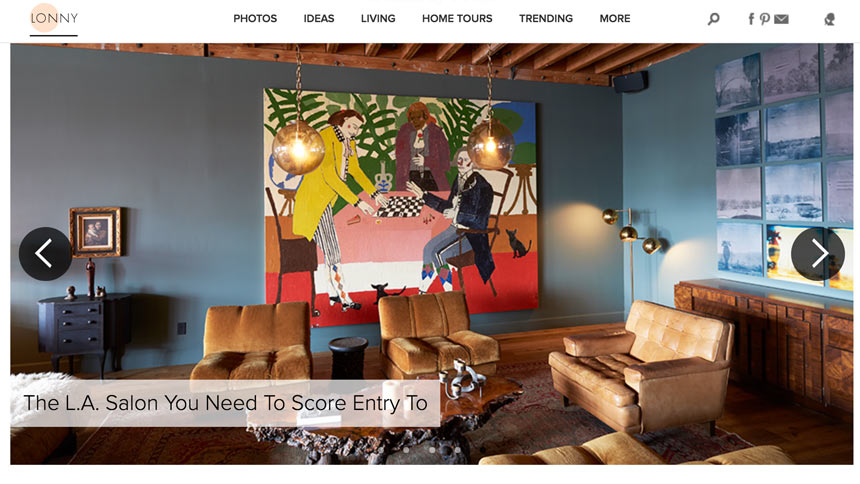Open Home Tours from the navigation
The height and width of the screenshot is (484, 860).
[457, 19]
